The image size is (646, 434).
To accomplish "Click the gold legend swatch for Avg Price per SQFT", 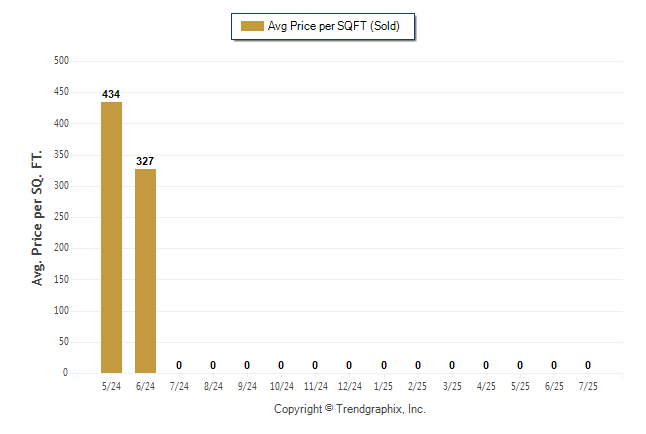I will click(252, 26).
